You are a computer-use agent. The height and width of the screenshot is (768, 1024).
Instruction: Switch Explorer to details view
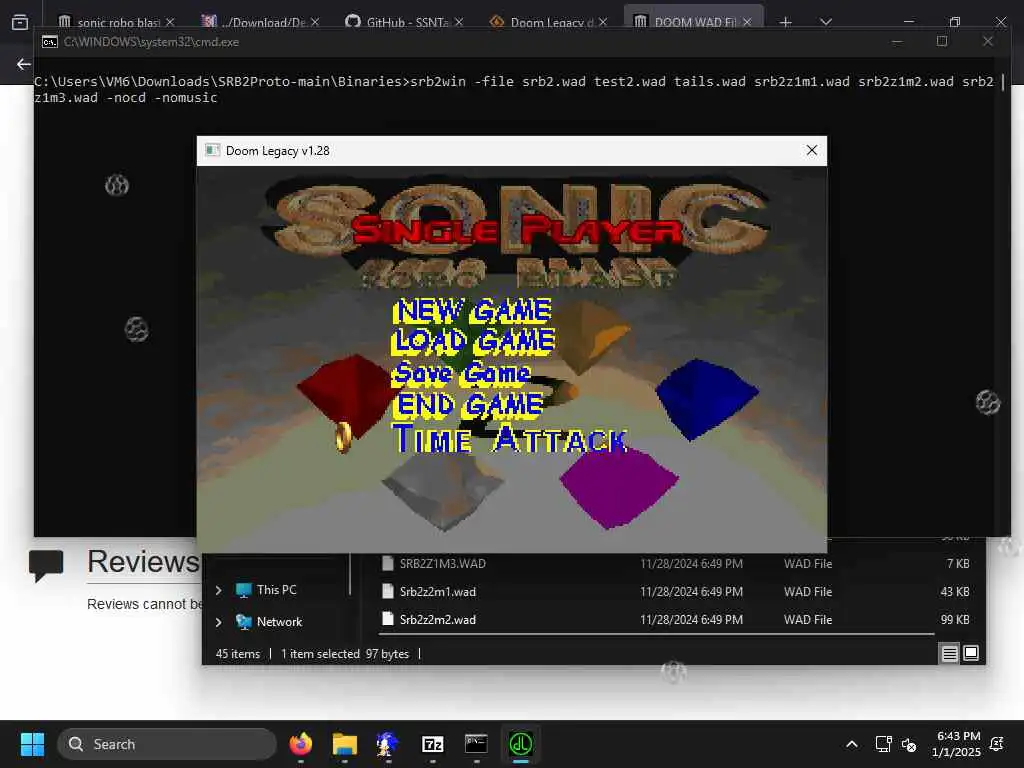[x=950, y=653]
